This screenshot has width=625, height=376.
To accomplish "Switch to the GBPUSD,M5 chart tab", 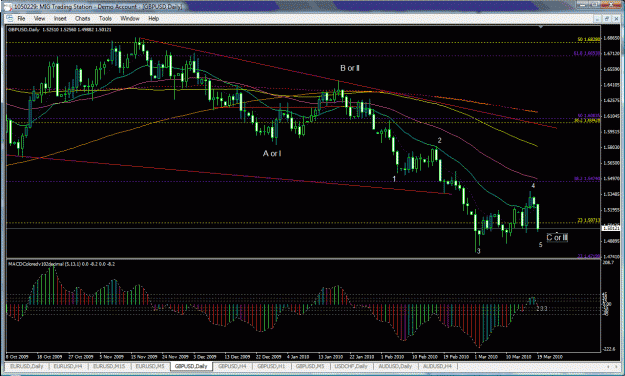I will click(x=310, y=366).
